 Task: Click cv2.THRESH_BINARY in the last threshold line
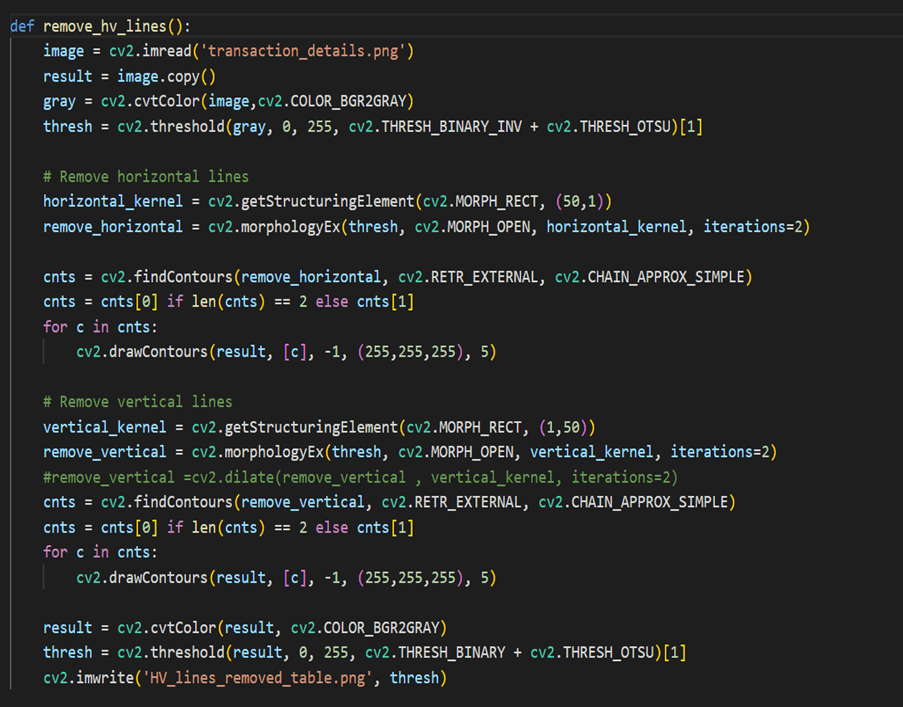[x=435, y=653]
